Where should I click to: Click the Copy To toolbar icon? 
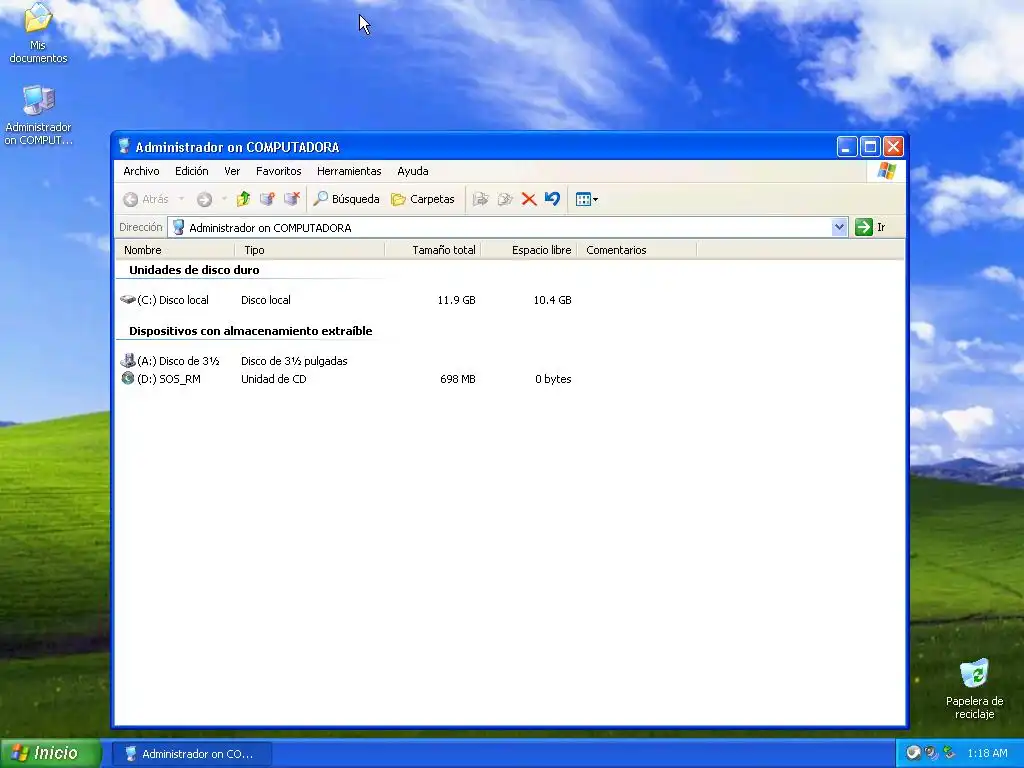pyautogui.click(x=505, y=199)
